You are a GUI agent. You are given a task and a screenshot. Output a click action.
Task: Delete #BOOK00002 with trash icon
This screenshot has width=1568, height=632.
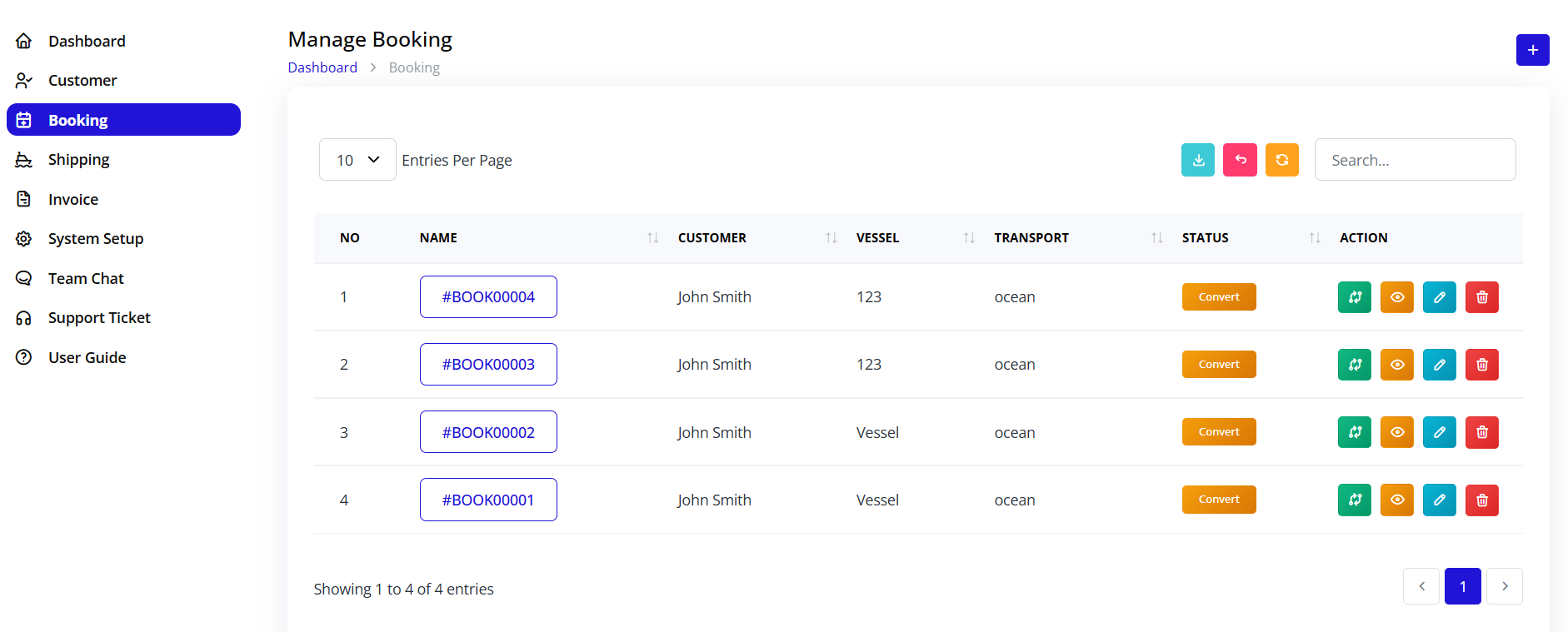coord(1482,432)
